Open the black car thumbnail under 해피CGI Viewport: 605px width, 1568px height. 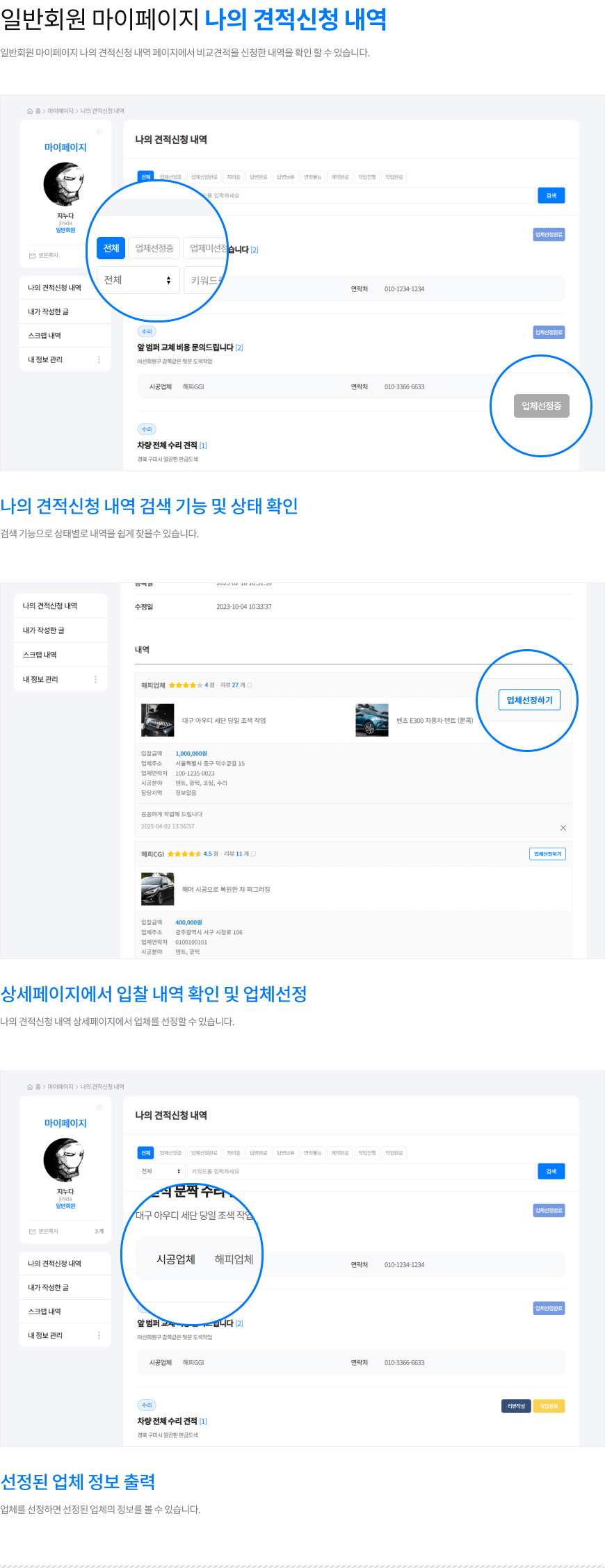click(158, 890)
